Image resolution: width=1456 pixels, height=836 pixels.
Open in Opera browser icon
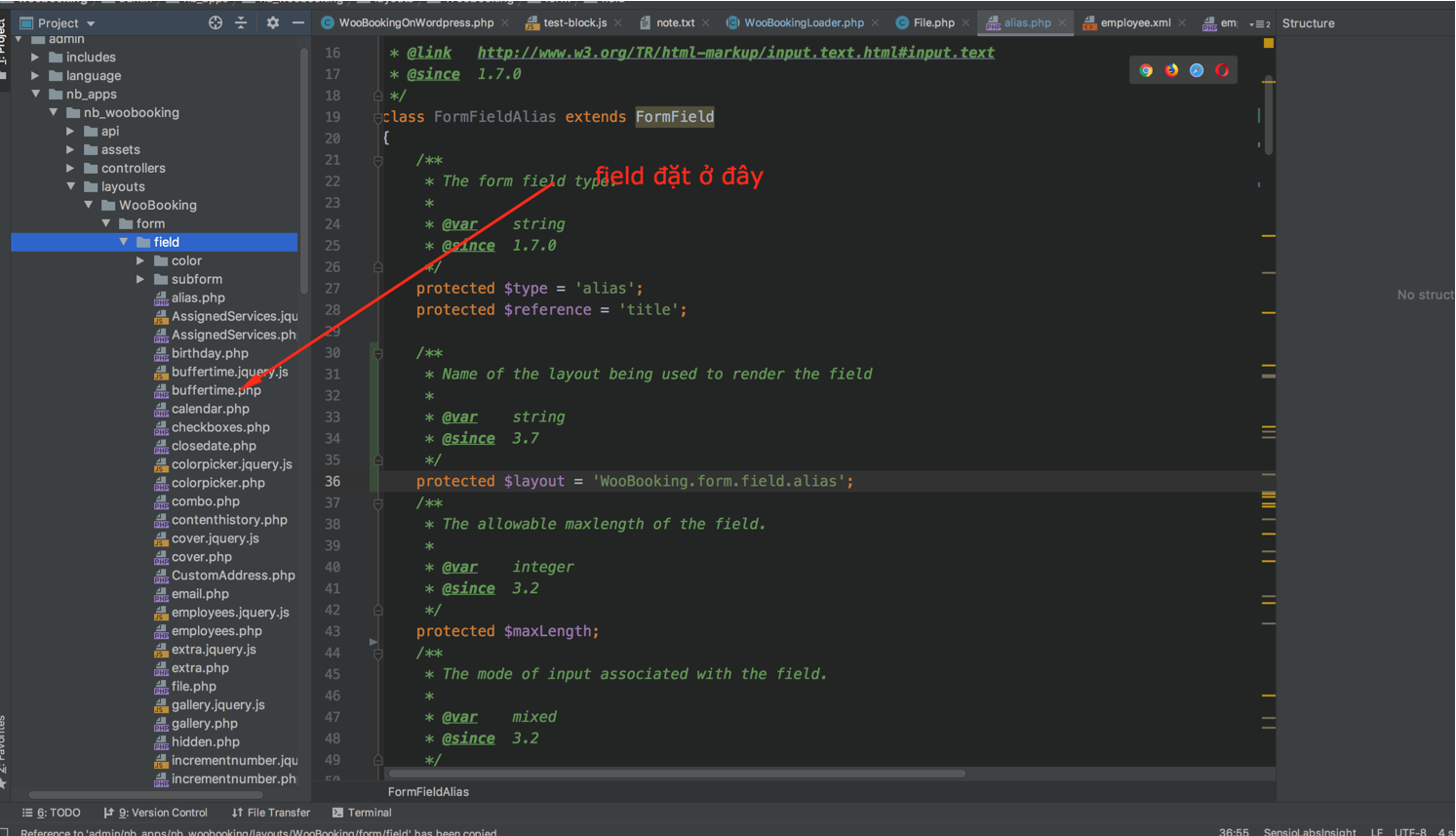1222,70
